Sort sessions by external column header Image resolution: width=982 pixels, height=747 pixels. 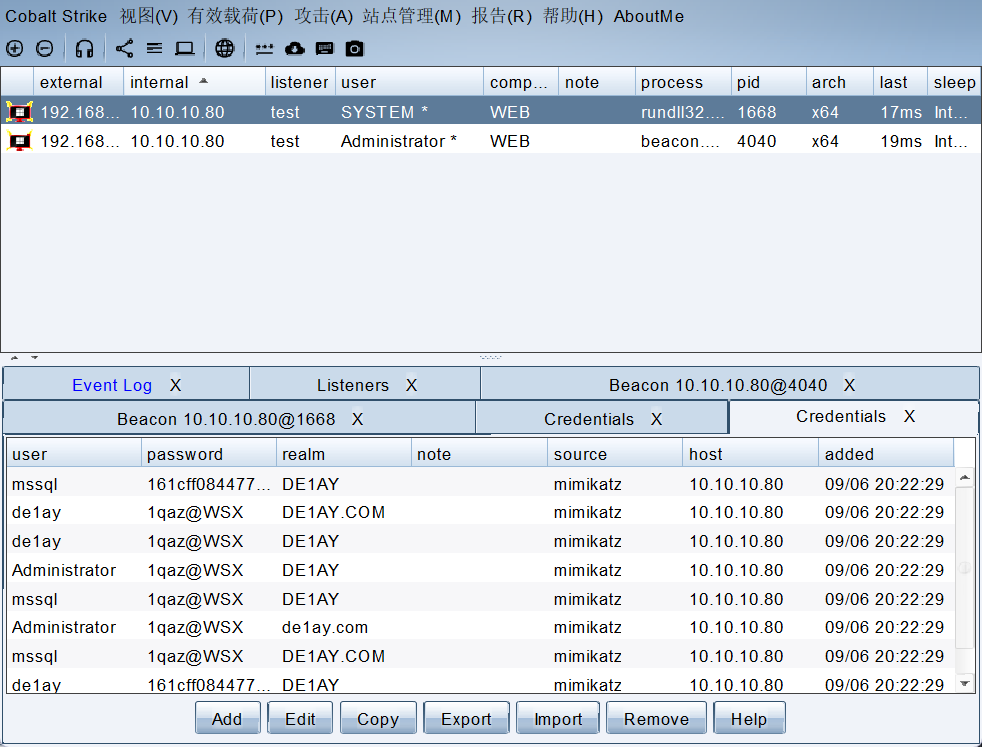click(x=78, y=82)
